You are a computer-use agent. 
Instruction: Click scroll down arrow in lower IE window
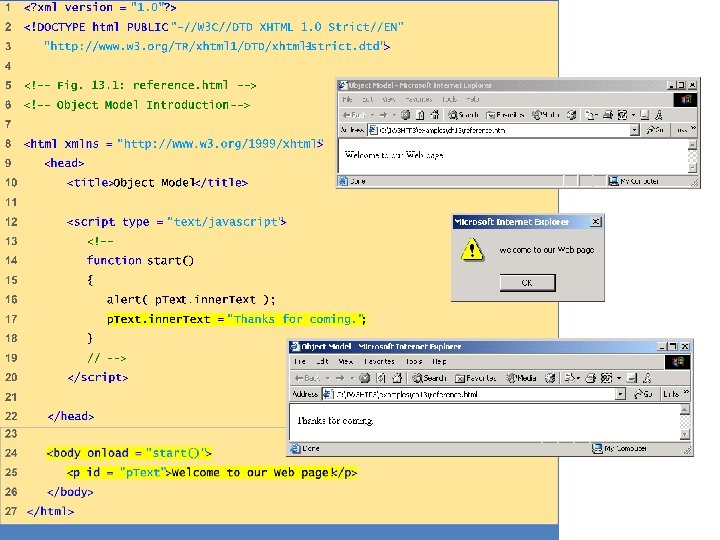point(685,434)
